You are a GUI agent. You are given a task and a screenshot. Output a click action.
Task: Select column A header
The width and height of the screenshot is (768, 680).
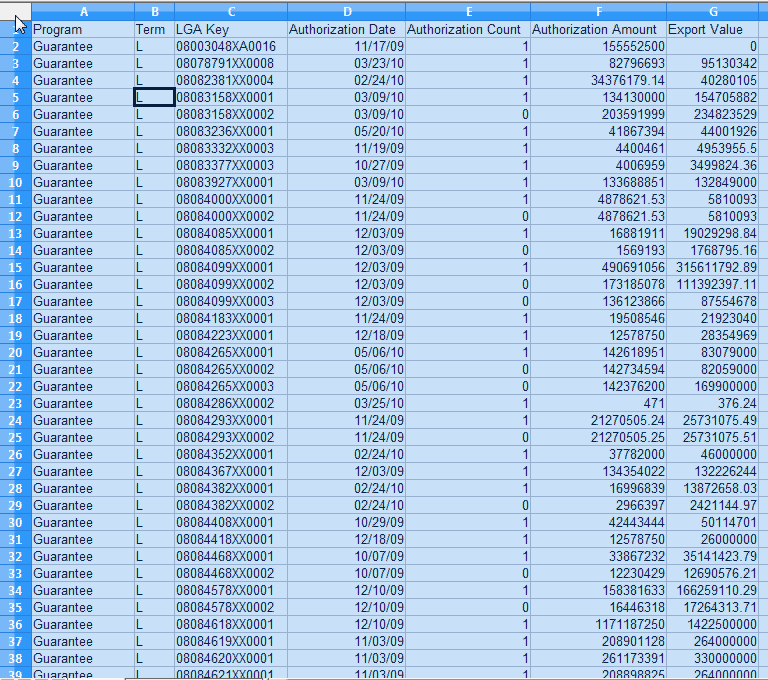pos(83,11)
